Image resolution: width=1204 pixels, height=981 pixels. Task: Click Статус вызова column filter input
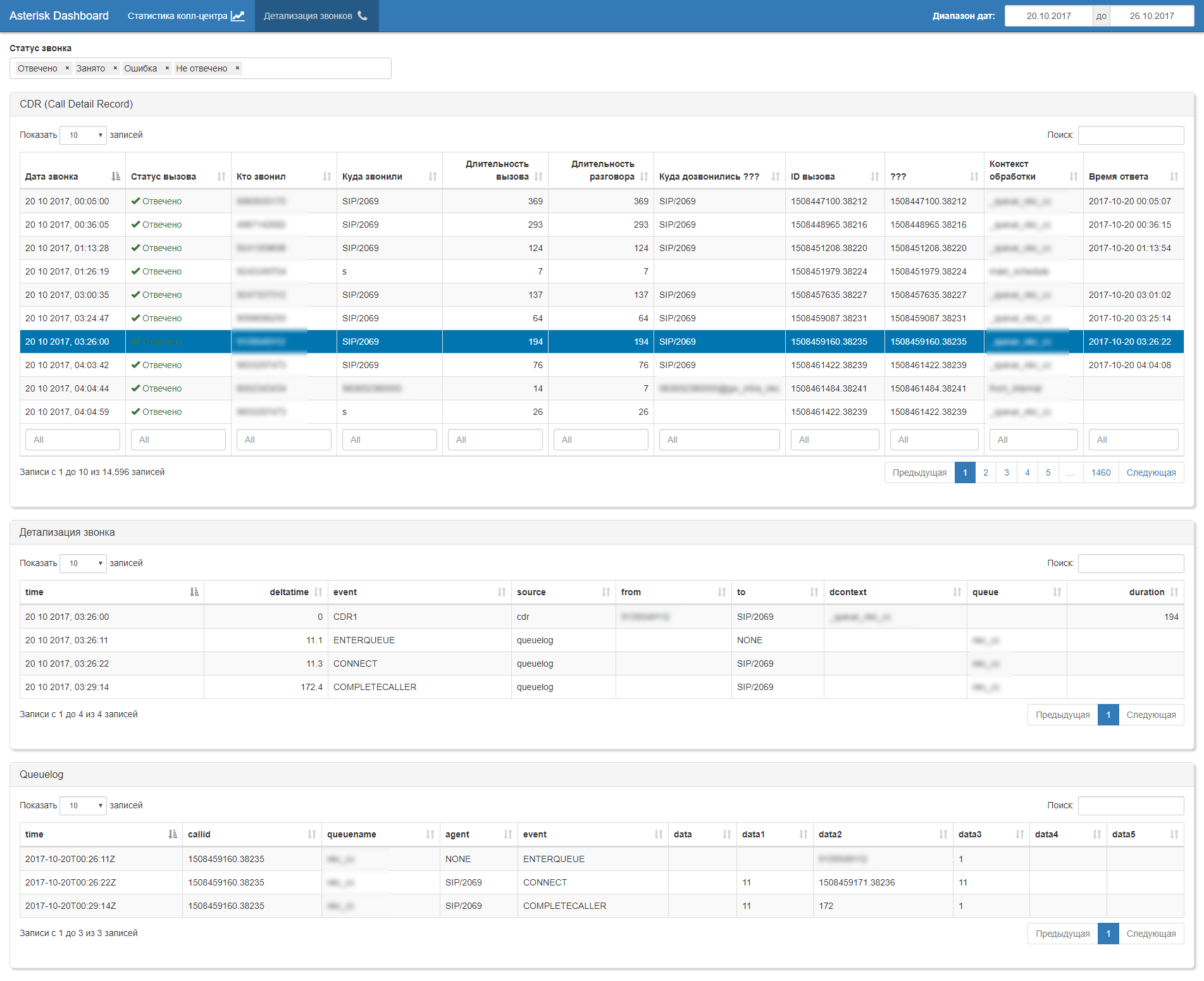(x=178, y=440)
